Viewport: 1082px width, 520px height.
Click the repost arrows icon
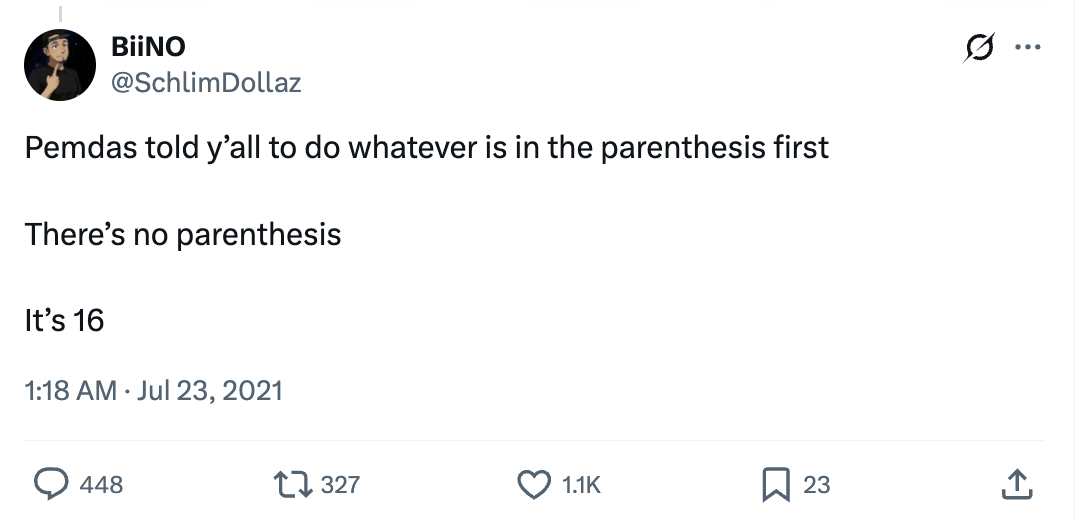point(291,485)
